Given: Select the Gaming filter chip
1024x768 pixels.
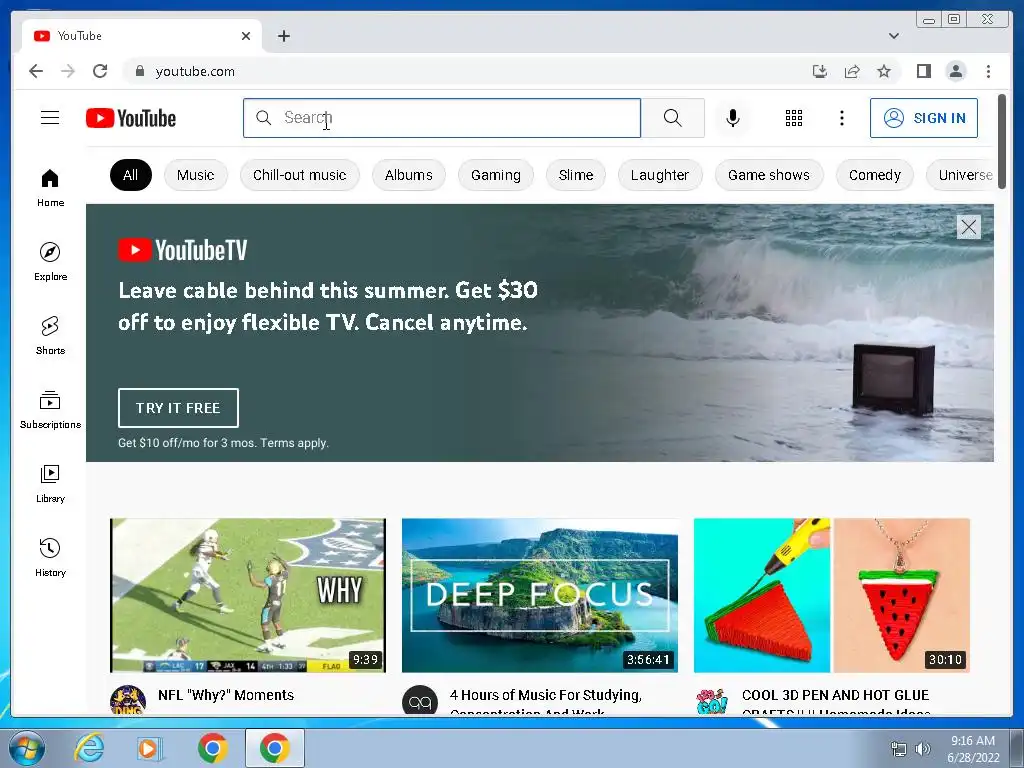Looking at the screenshot, I should tap(496, 175).
